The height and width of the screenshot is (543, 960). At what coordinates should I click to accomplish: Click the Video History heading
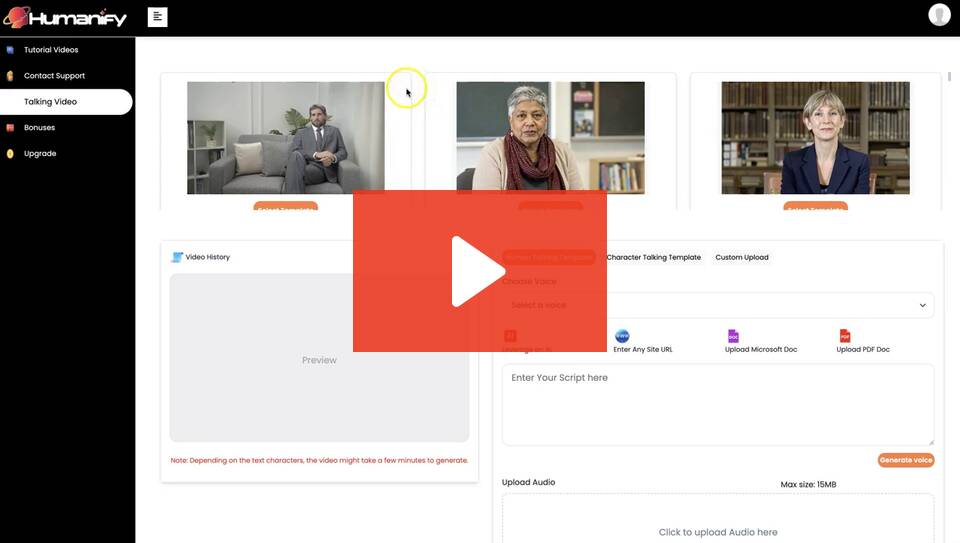[x=208, y=257]
